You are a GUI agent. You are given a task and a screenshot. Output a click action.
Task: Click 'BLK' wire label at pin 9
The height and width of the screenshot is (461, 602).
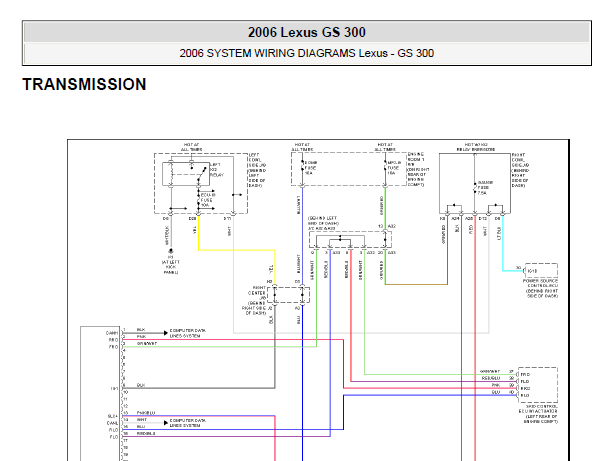tap(141, 385)
